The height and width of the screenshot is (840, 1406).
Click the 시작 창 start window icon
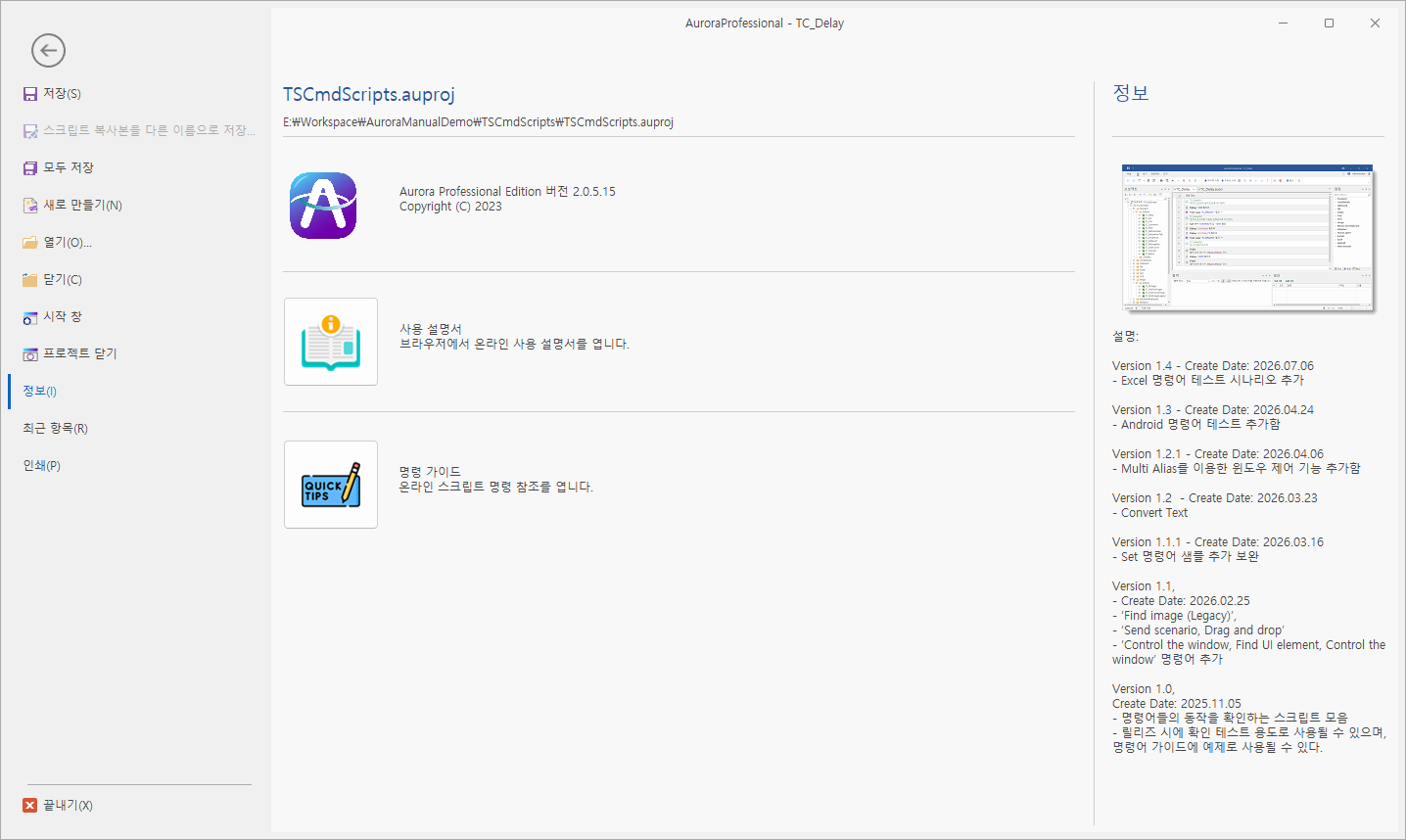[30, 317]
